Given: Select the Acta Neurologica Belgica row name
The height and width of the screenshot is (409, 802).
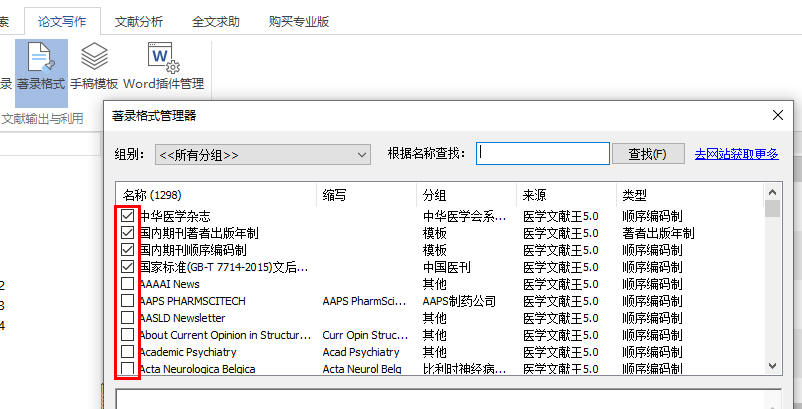Looking at the screenshot, I should click(197, 369).
